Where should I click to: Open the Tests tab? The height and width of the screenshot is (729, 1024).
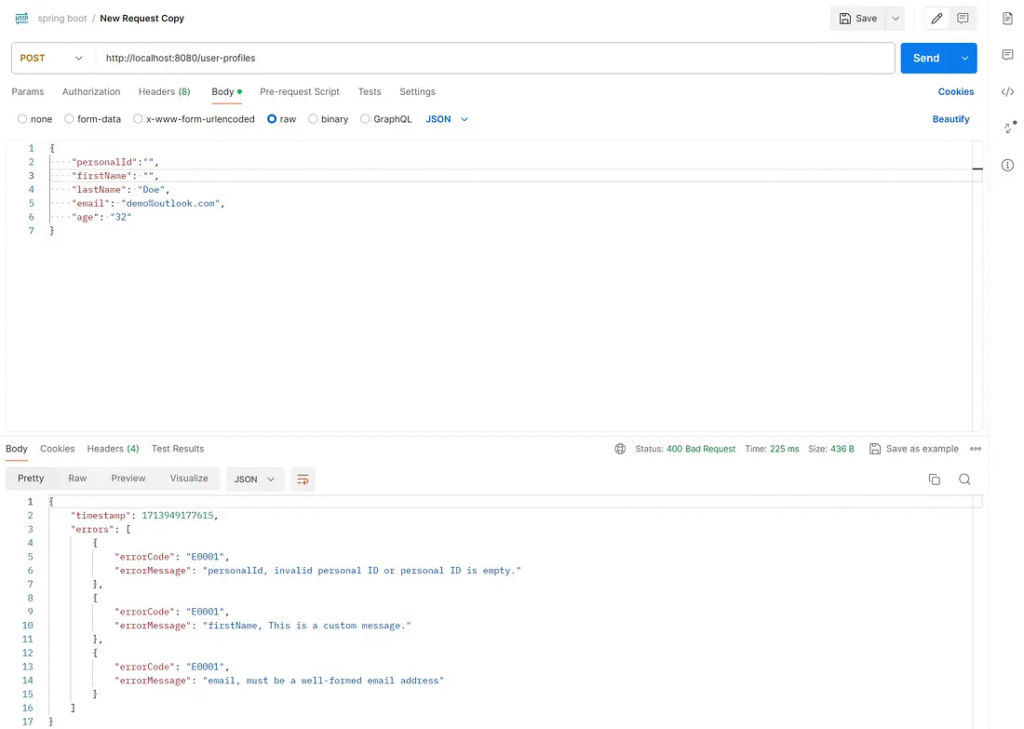coord(369,91)
